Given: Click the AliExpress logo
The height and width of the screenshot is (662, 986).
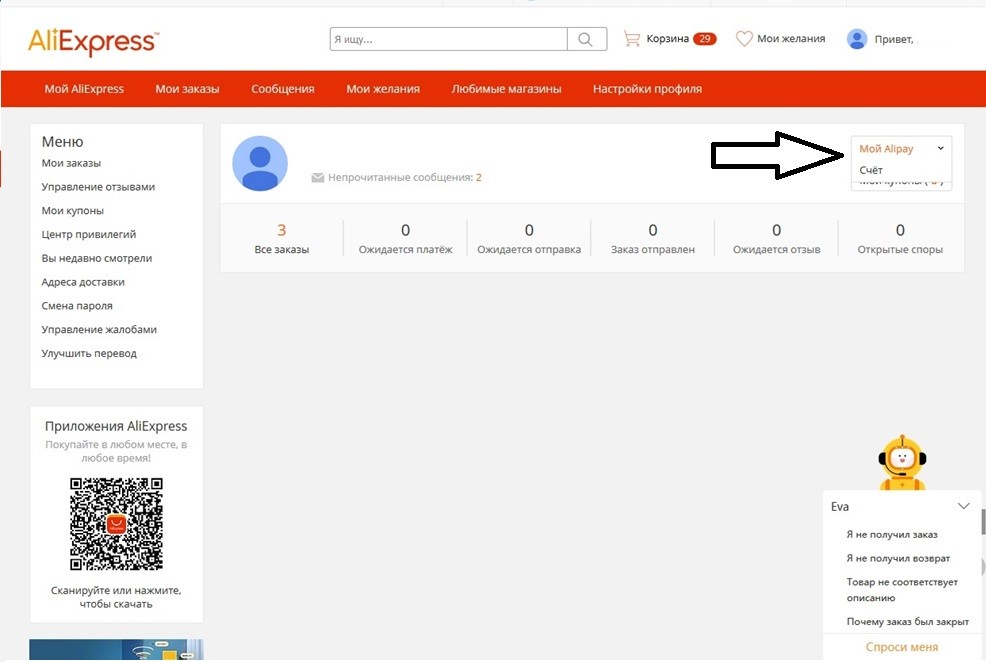Looking at the screenshot, I should pyautogui.click(x=93, y=41).
